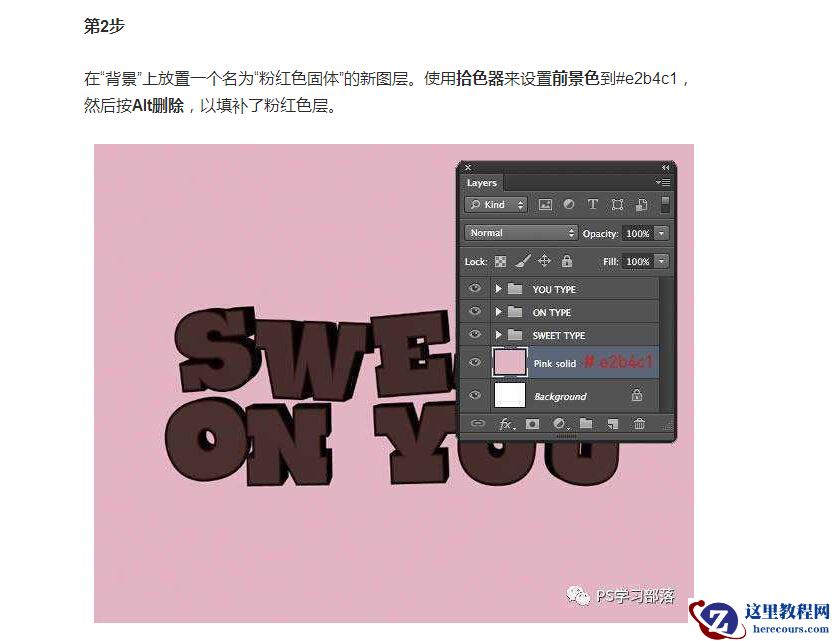Enable Lock transparent pixels

[500, 262]
